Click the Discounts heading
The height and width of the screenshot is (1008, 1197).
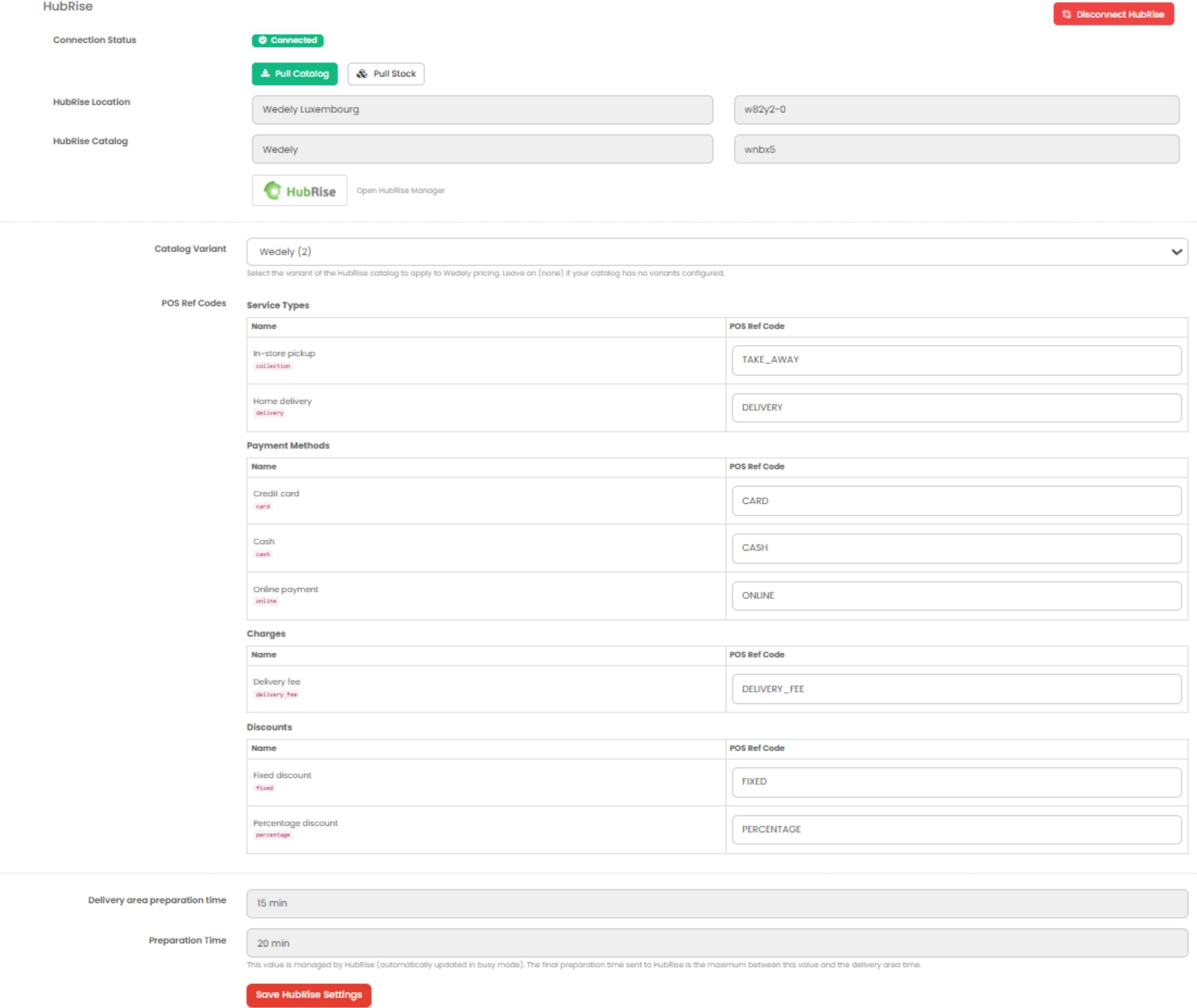[x=269, y=727]
